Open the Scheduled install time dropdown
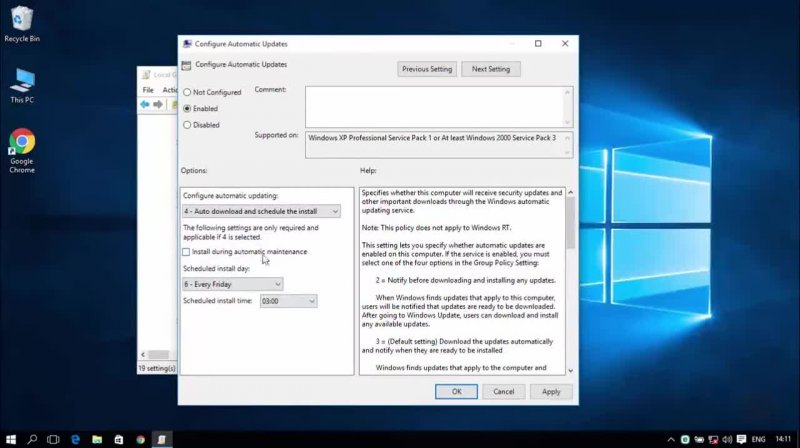 [288, 301]
